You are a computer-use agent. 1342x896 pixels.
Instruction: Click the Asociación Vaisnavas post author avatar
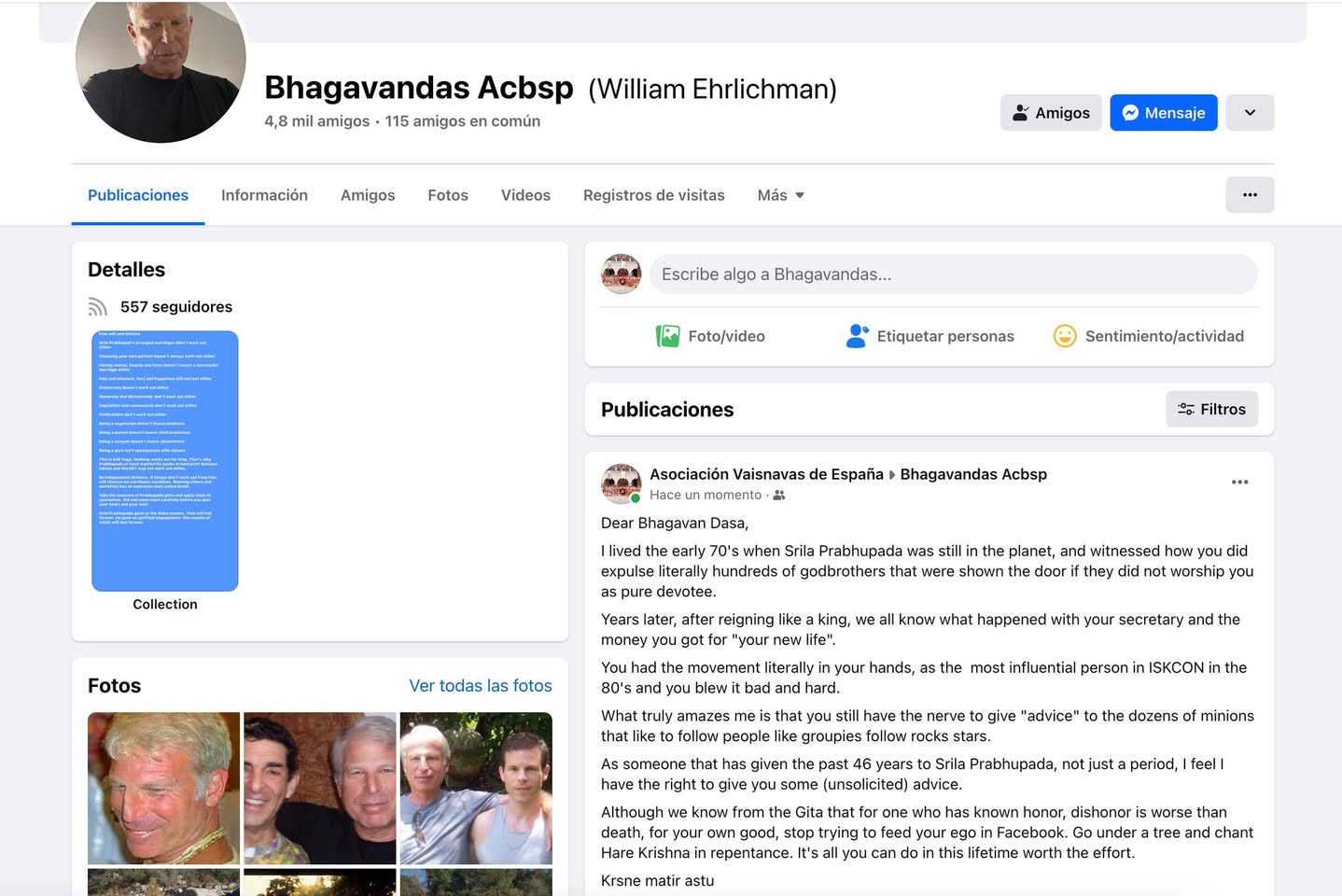(x=622, y=483)
